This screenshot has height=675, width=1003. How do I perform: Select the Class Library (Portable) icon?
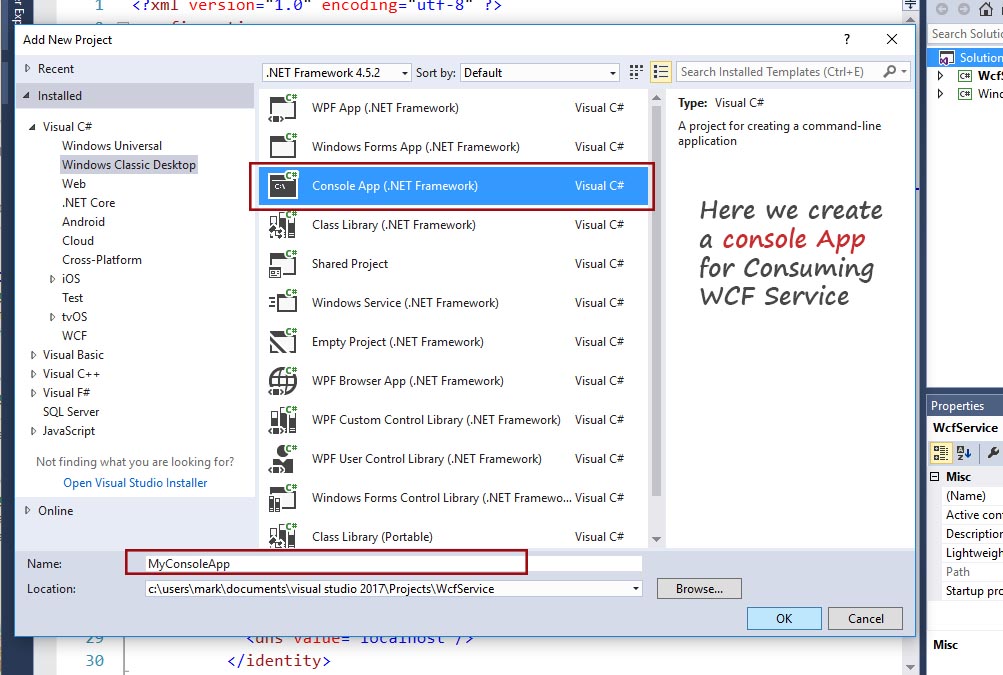283,536
